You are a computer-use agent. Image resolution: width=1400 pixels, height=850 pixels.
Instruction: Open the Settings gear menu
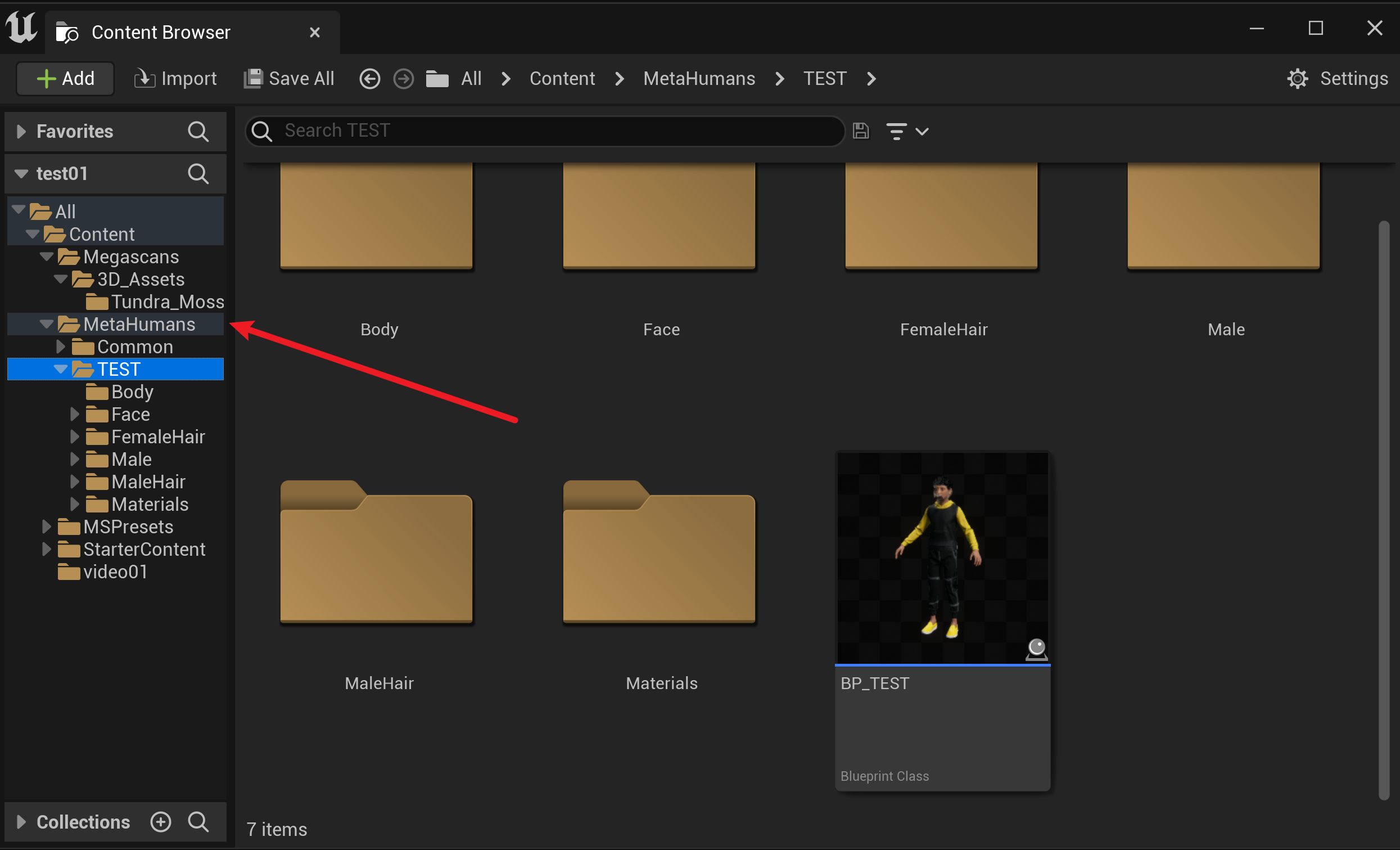[x=1337, y=78]
